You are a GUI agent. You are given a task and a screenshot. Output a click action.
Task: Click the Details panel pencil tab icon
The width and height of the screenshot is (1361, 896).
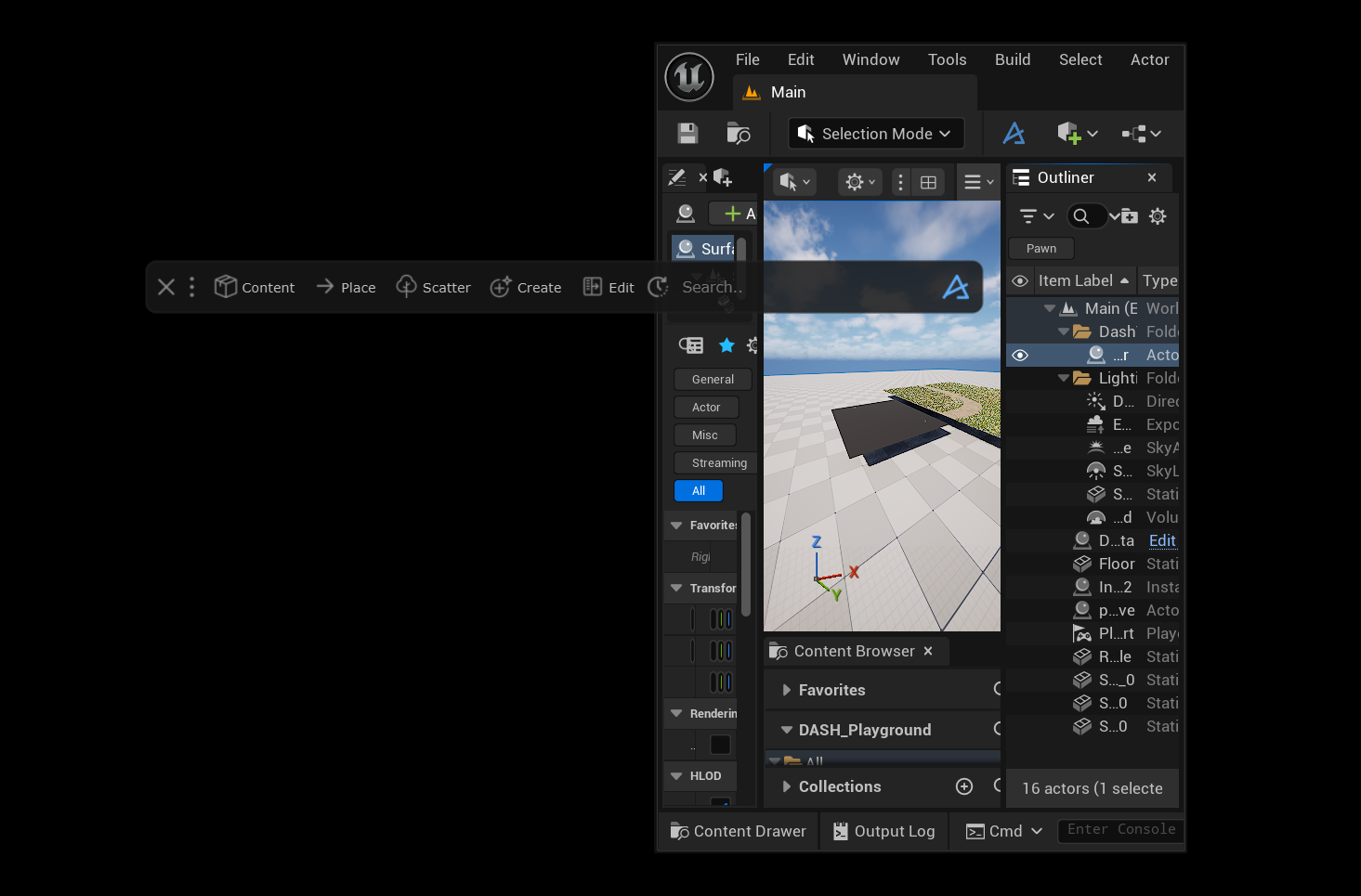pyautogui.click(x=677, y=177)
